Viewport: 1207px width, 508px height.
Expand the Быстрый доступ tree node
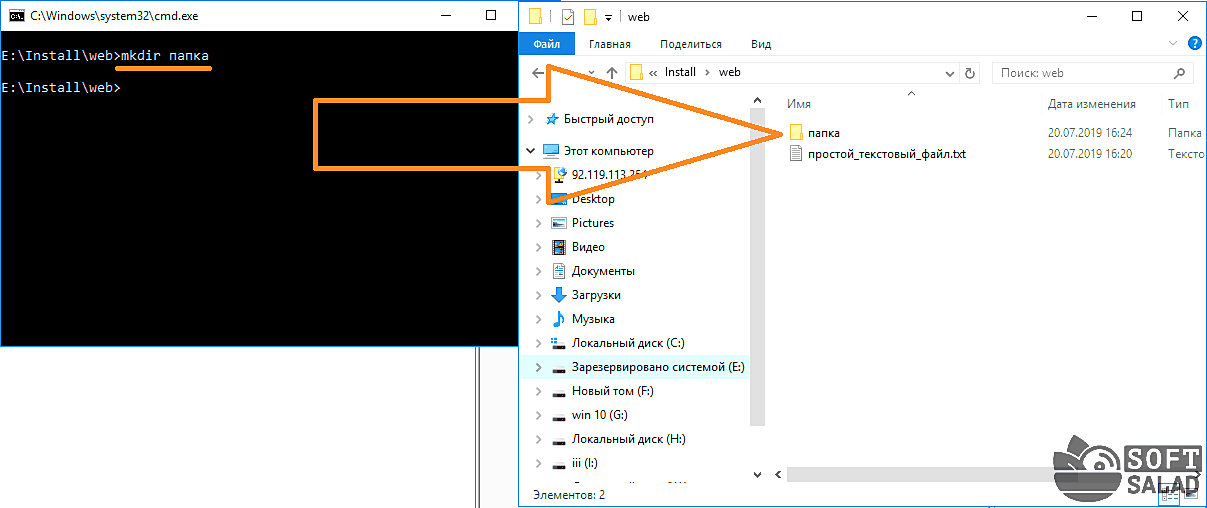coord(530,119)
